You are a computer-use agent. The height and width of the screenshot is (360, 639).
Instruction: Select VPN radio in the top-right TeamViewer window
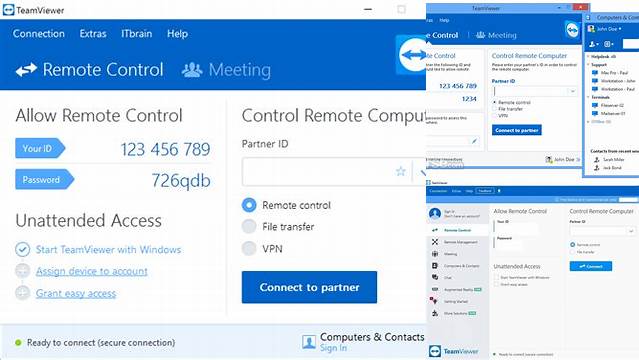click(x=495, y=115)
